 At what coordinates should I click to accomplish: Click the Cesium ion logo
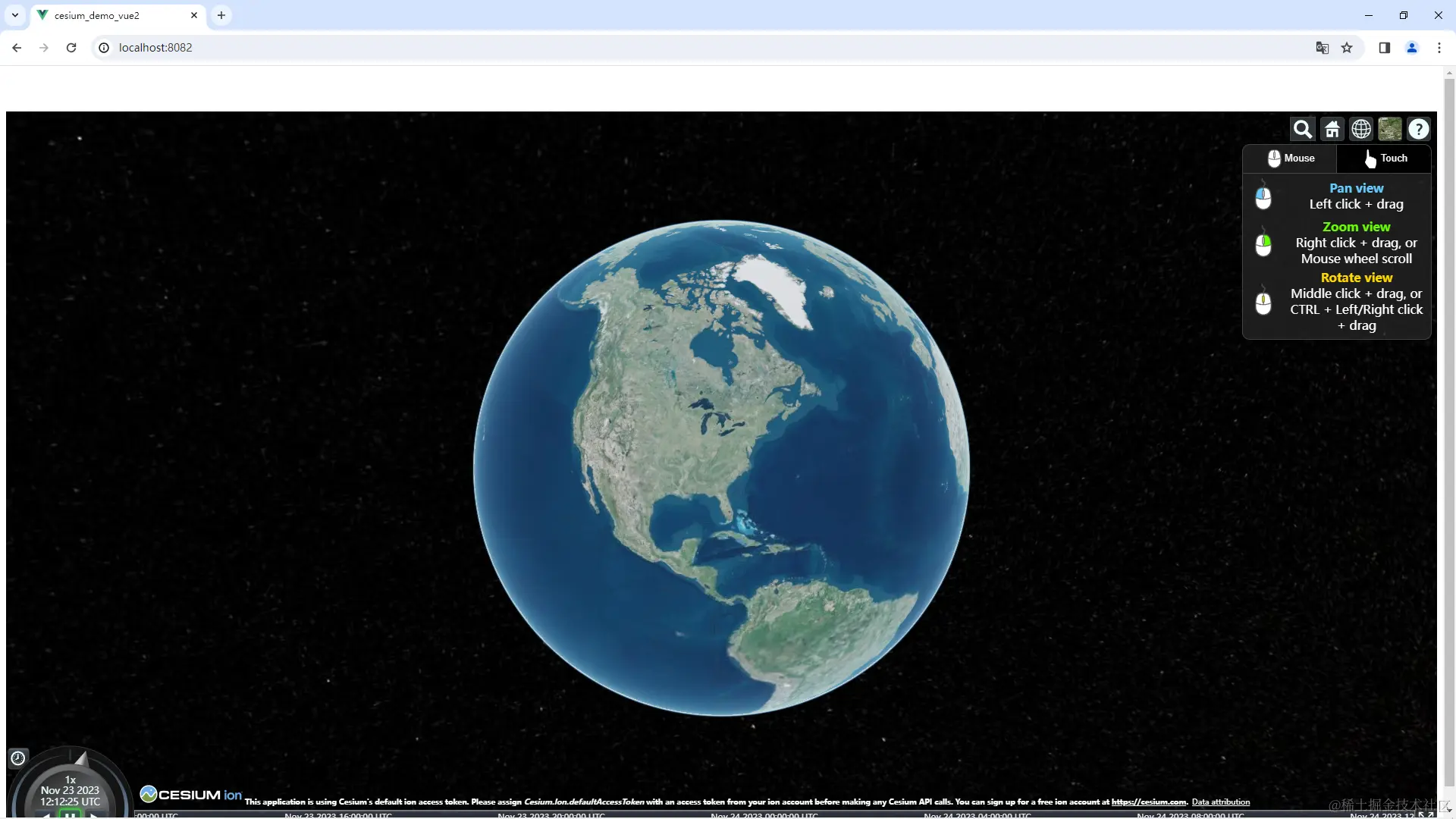191,794
